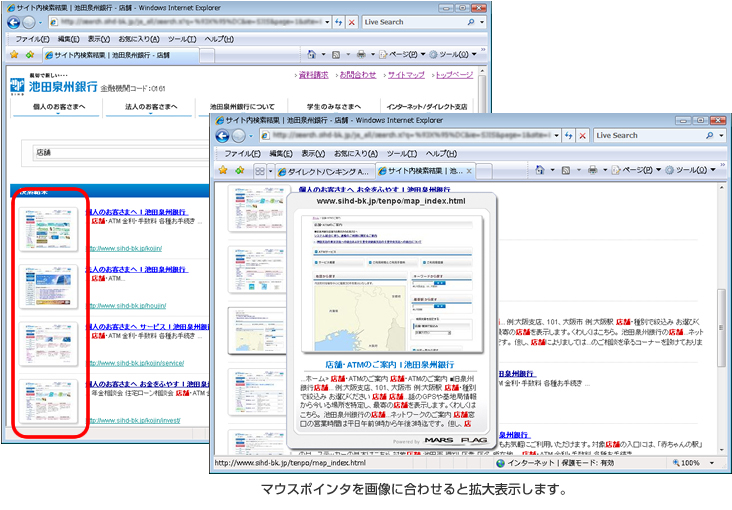732x510 pixels.
Task: Click Print icon in front window toolbar
Action: (x=592, y=170)
